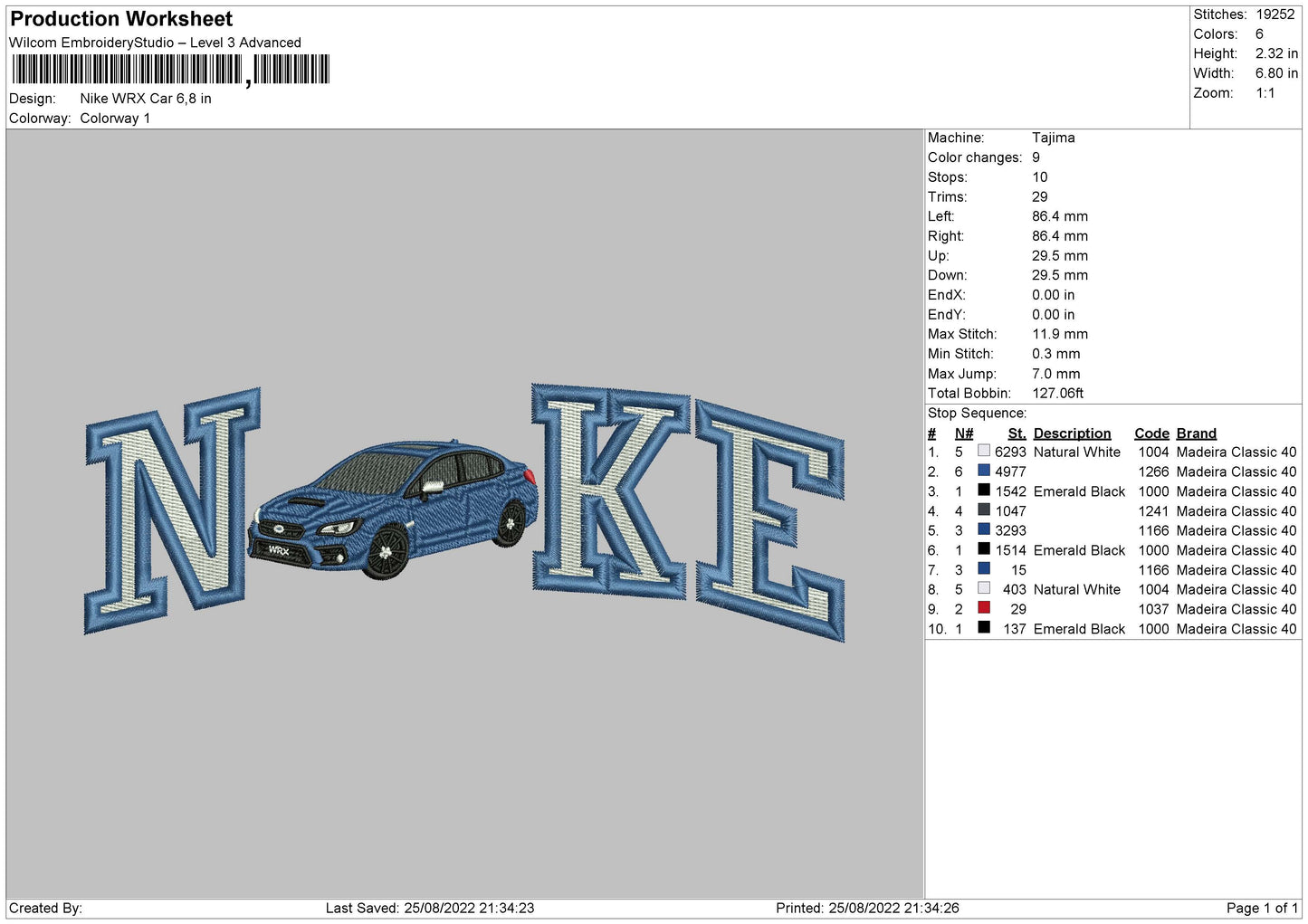
Task: Select the dark gray swatch in stop row 4
Action: tap(984, 510)
